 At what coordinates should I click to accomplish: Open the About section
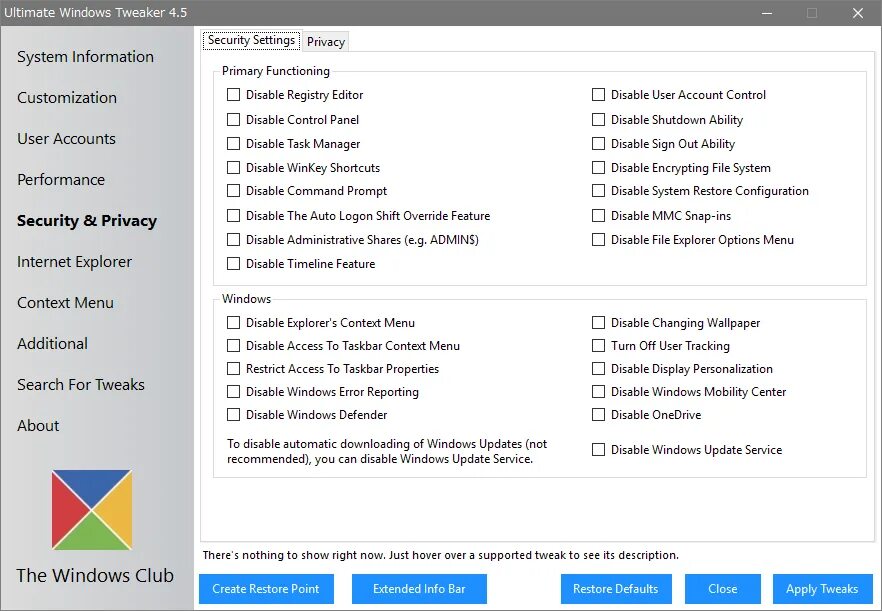38,426
